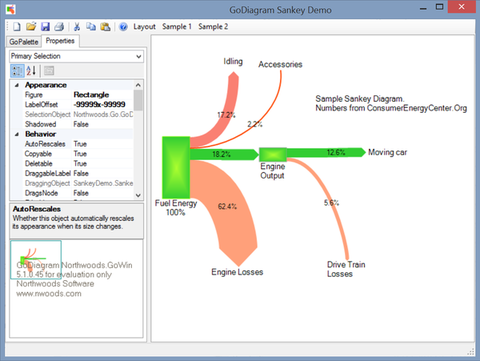Select the green Fuel Energy node
Screen dimensions: 480x361
coord(176,167)
